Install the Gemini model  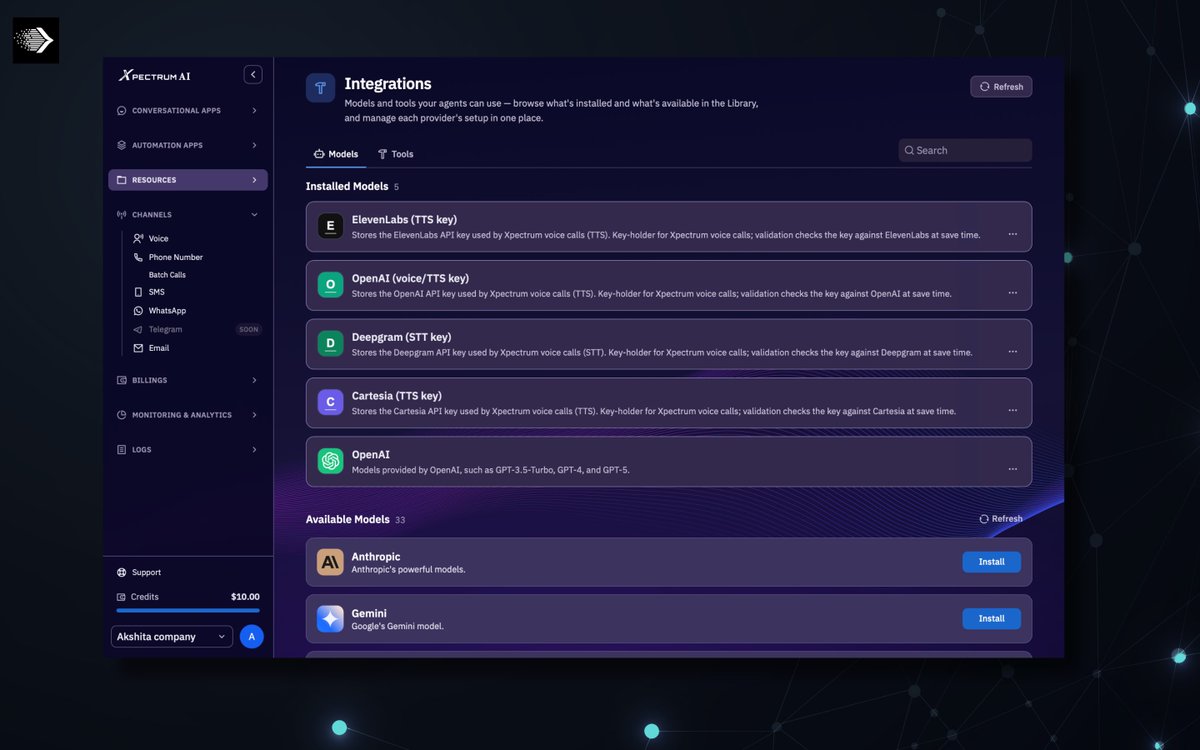click(992, 619)
